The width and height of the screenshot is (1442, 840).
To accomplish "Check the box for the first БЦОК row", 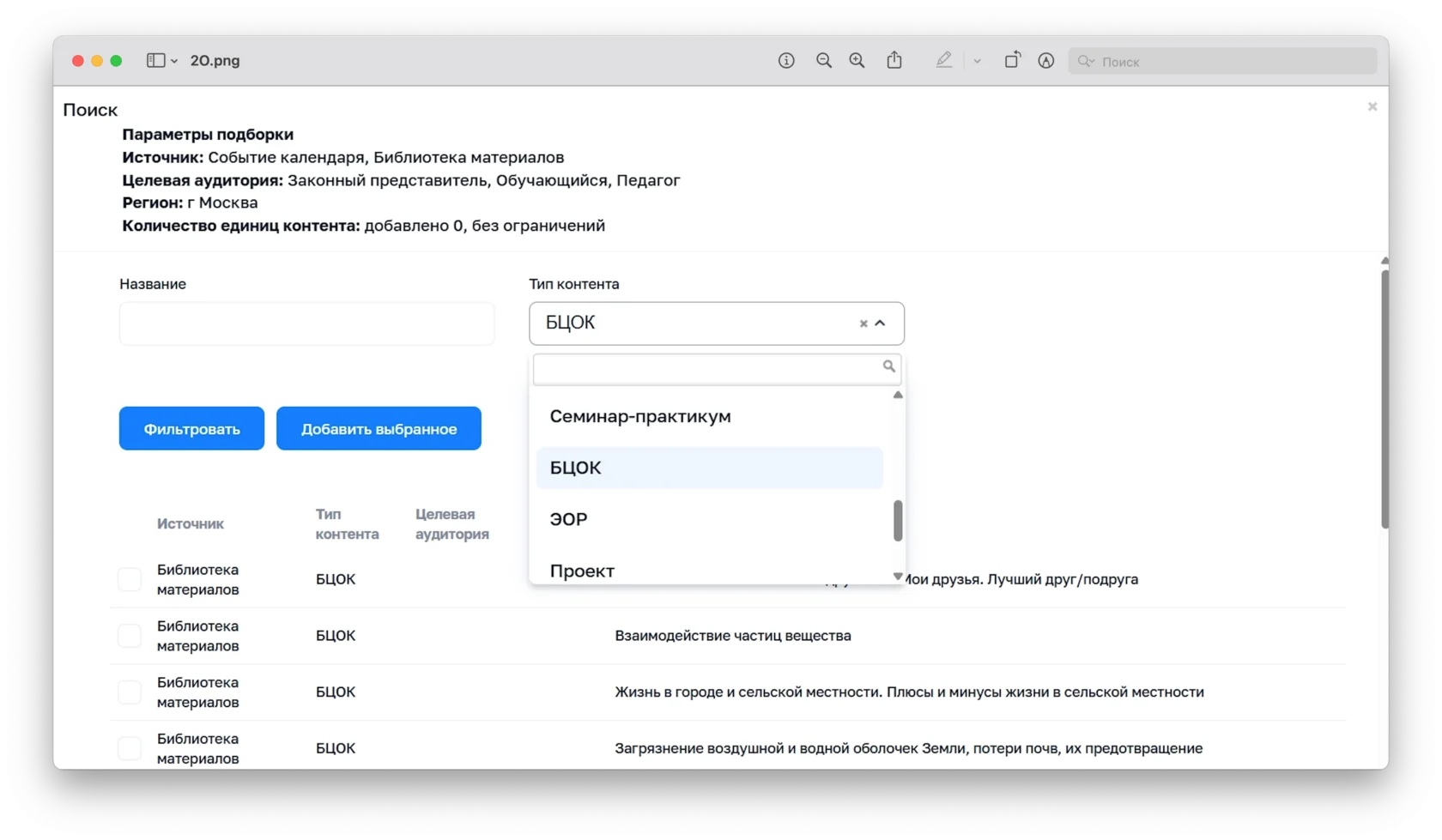I will [x=130, y=579].
